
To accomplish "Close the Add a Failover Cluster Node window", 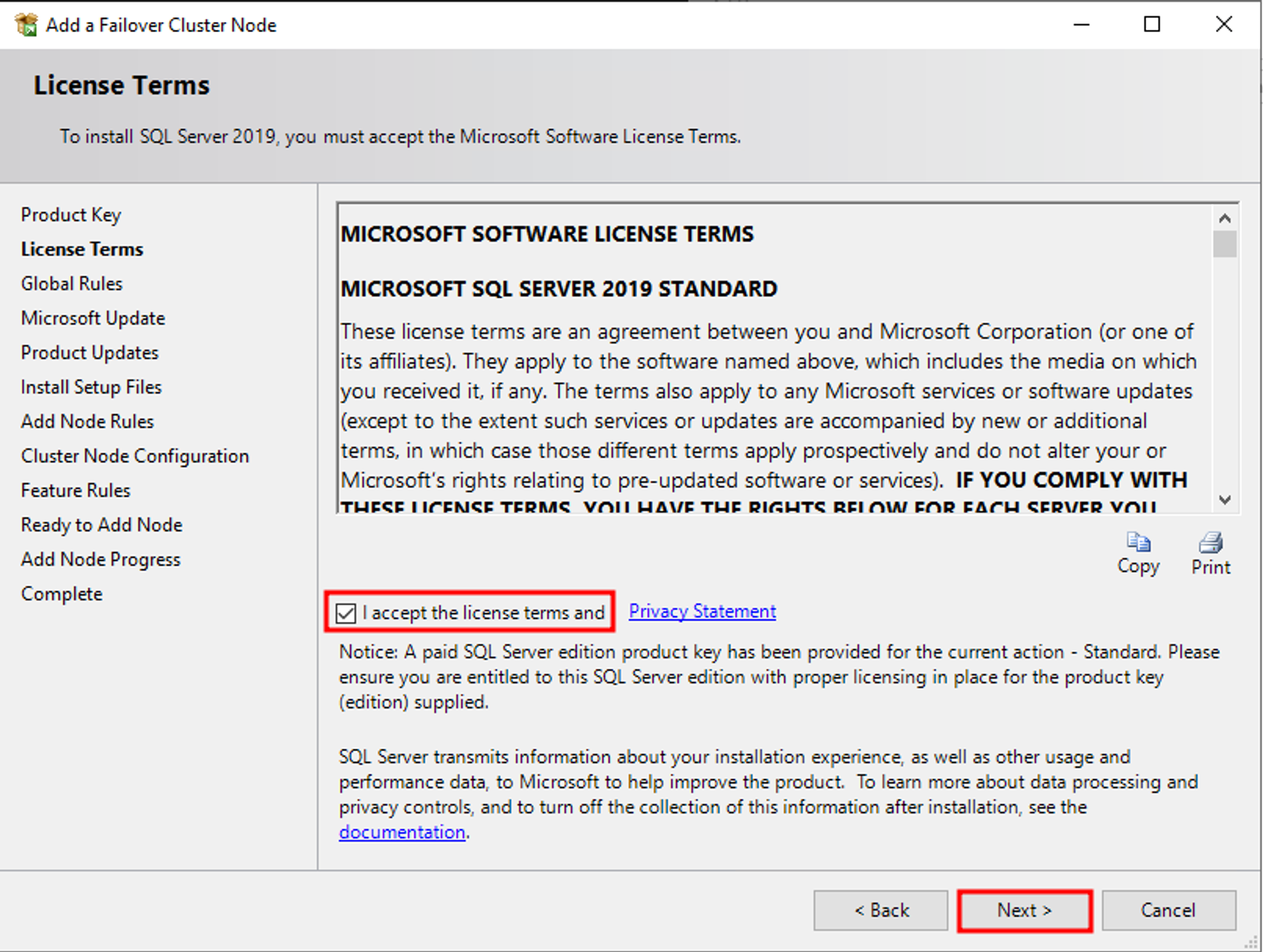I will tap(1224, 25).
